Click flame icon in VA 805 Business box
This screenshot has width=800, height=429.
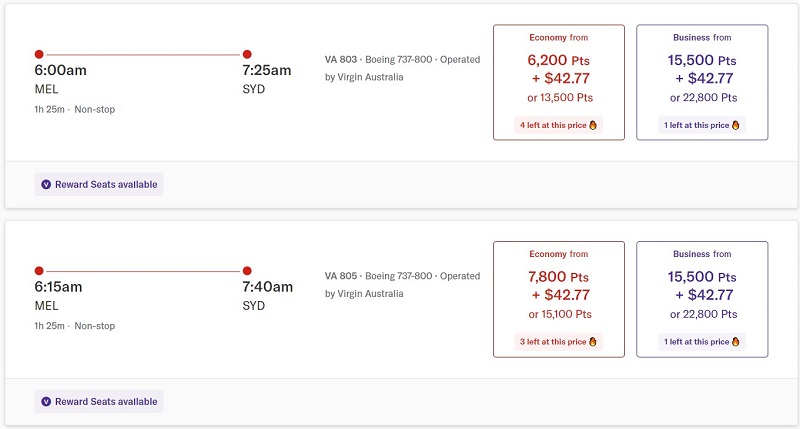(736, 342)
